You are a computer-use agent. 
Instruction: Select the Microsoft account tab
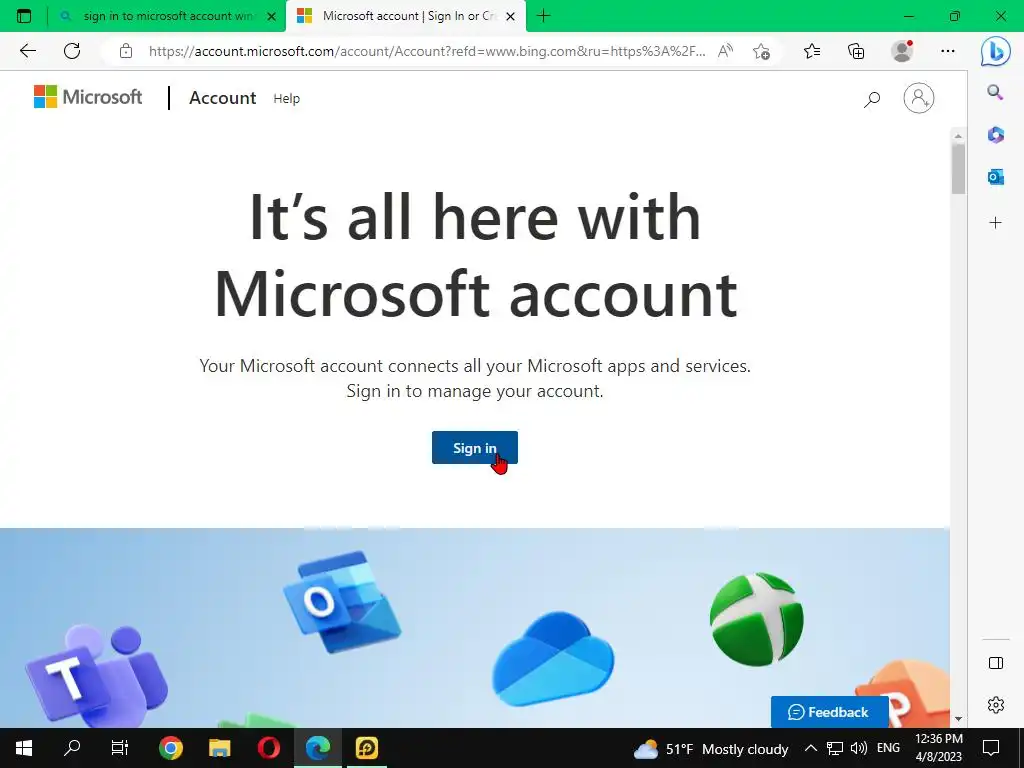click(406, 16)
